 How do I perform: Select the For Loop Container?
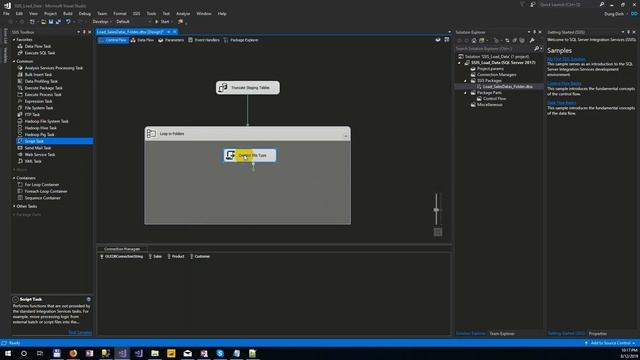tap(42, 185)
